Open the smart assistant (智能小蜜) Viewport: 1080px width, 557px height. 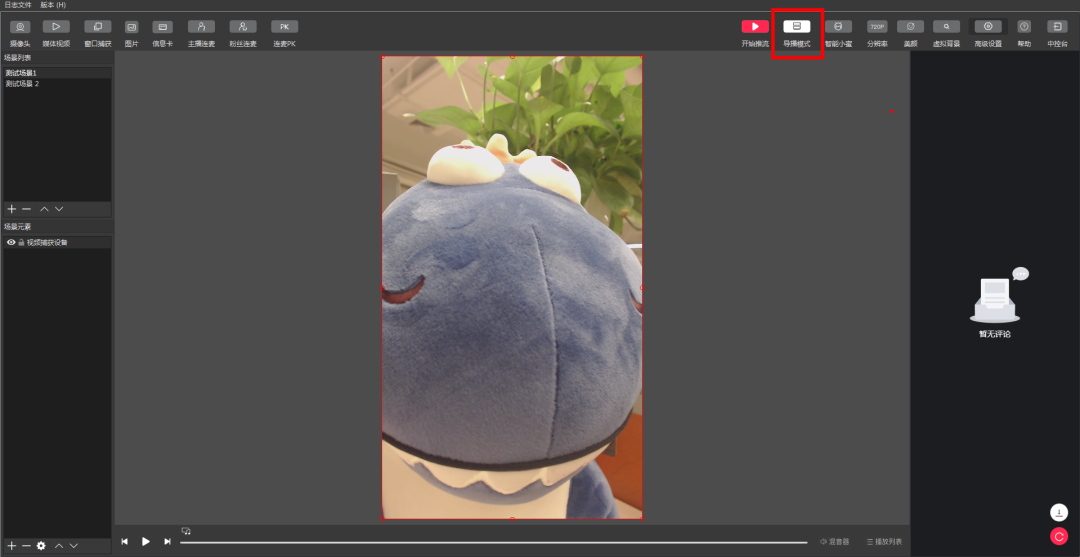(838, 33)
